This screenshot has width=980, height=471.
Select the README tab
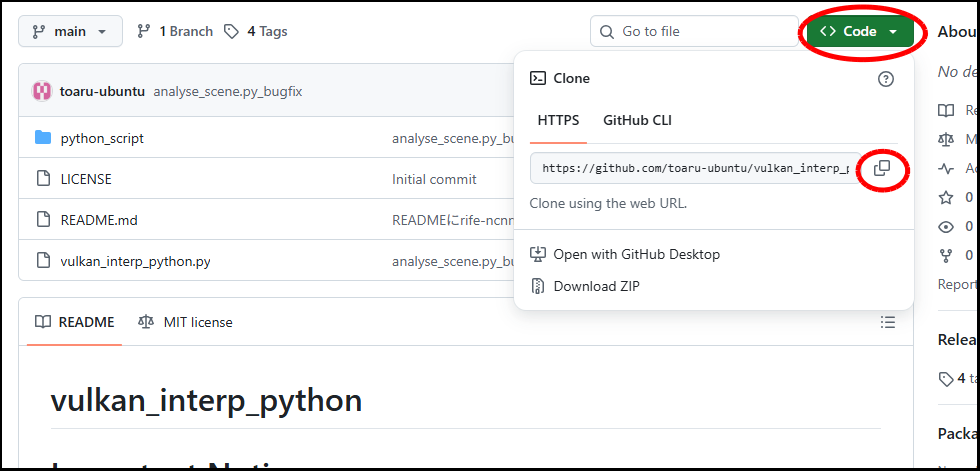click(x=75, y=322)
